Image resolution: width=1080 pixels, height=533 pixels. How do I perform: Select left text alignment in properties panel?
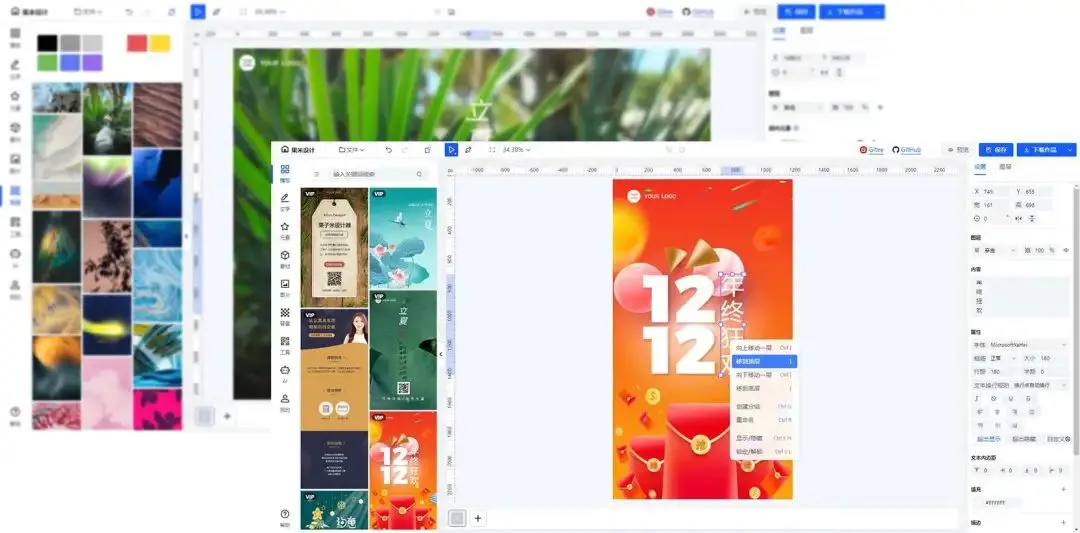click(979, 412)
